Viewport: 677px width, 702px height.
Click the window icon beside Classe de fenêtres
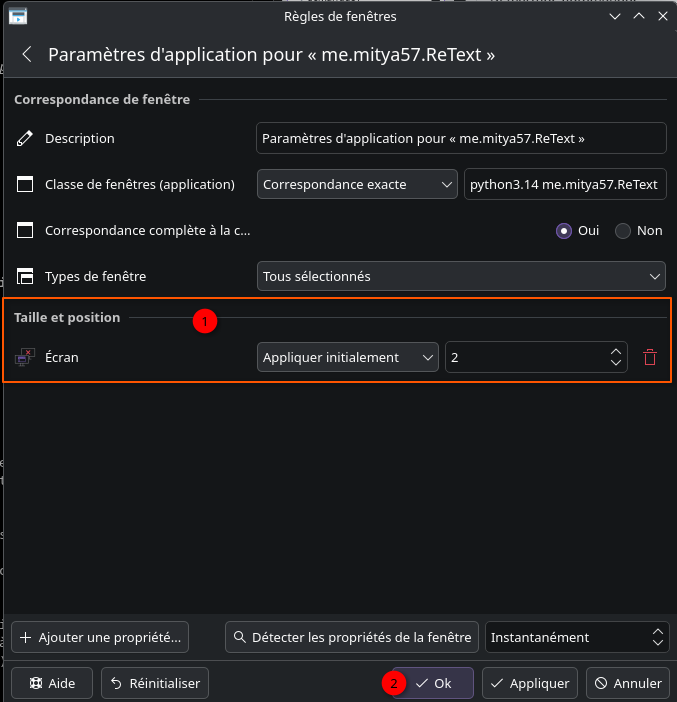click(25, 184)
